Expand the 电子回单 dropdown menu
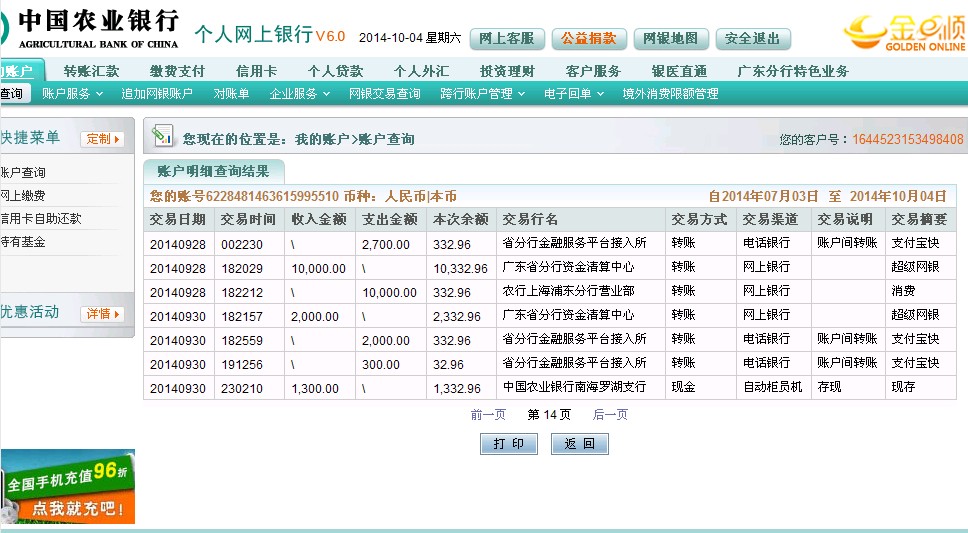 (x=574, y=94)
